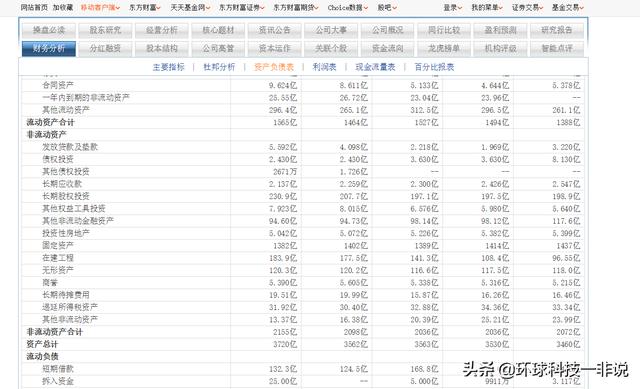Switch to 操盘必读 tab

point(49,30)
